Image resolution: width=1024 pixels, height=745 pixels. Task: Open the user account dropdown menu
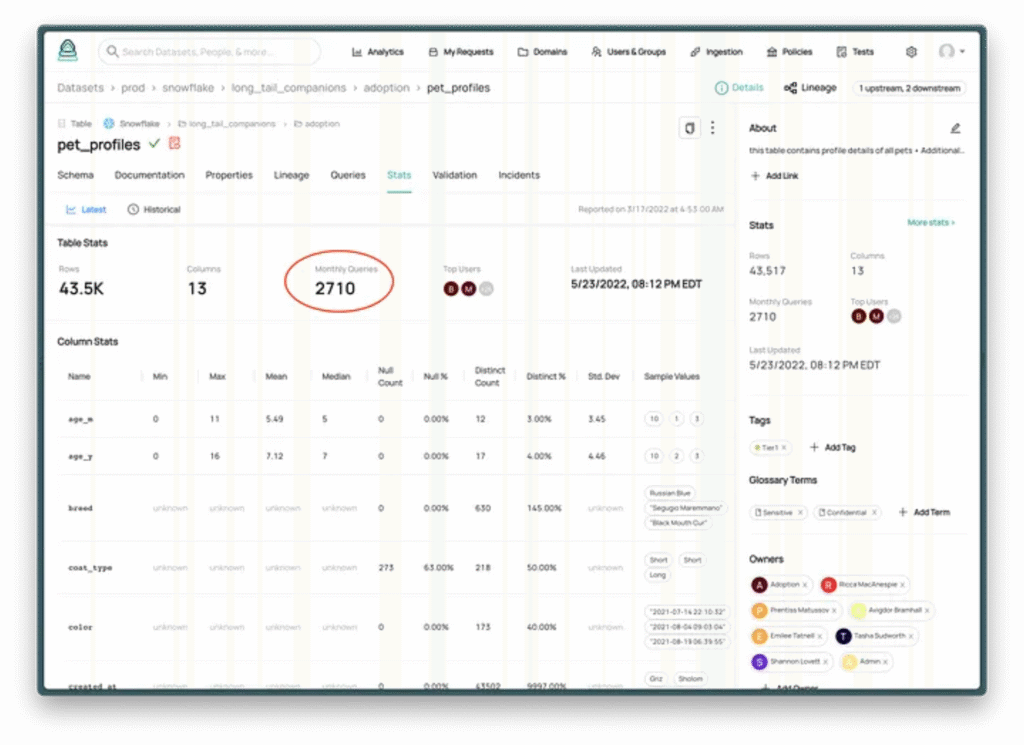tap(950, 51)
